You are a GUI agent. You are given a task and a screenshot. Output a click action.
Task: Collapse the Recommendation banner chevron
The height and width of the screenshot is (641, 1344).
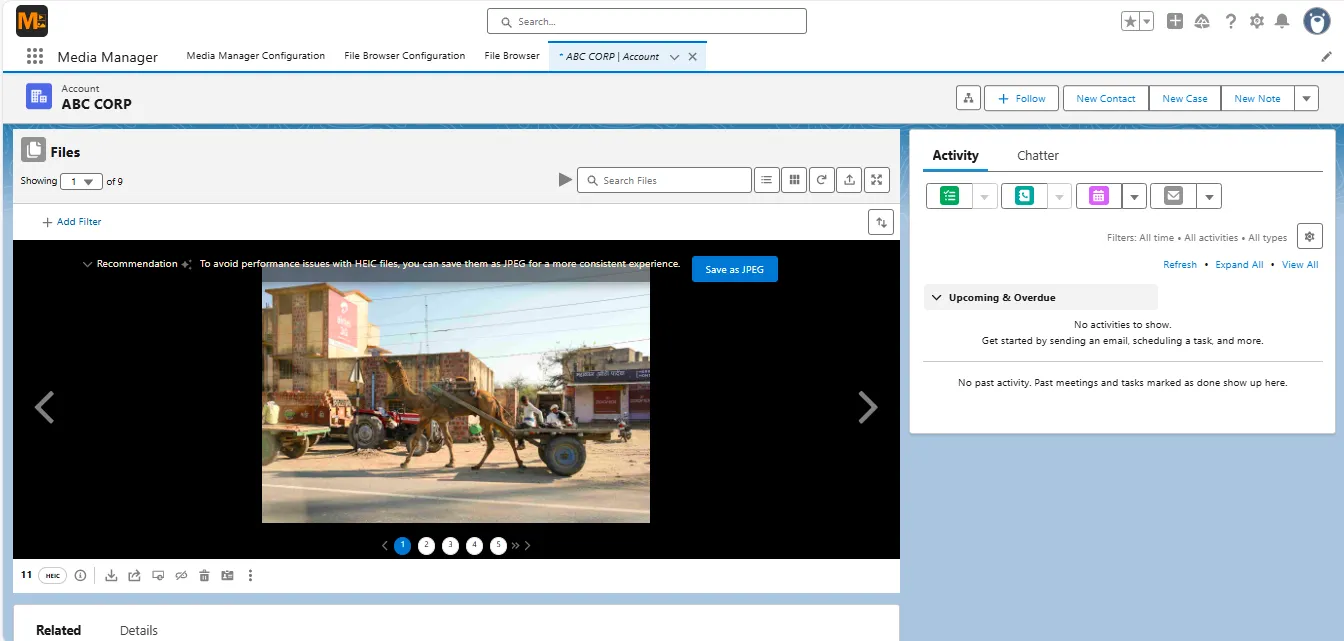[x=88, y=264]
